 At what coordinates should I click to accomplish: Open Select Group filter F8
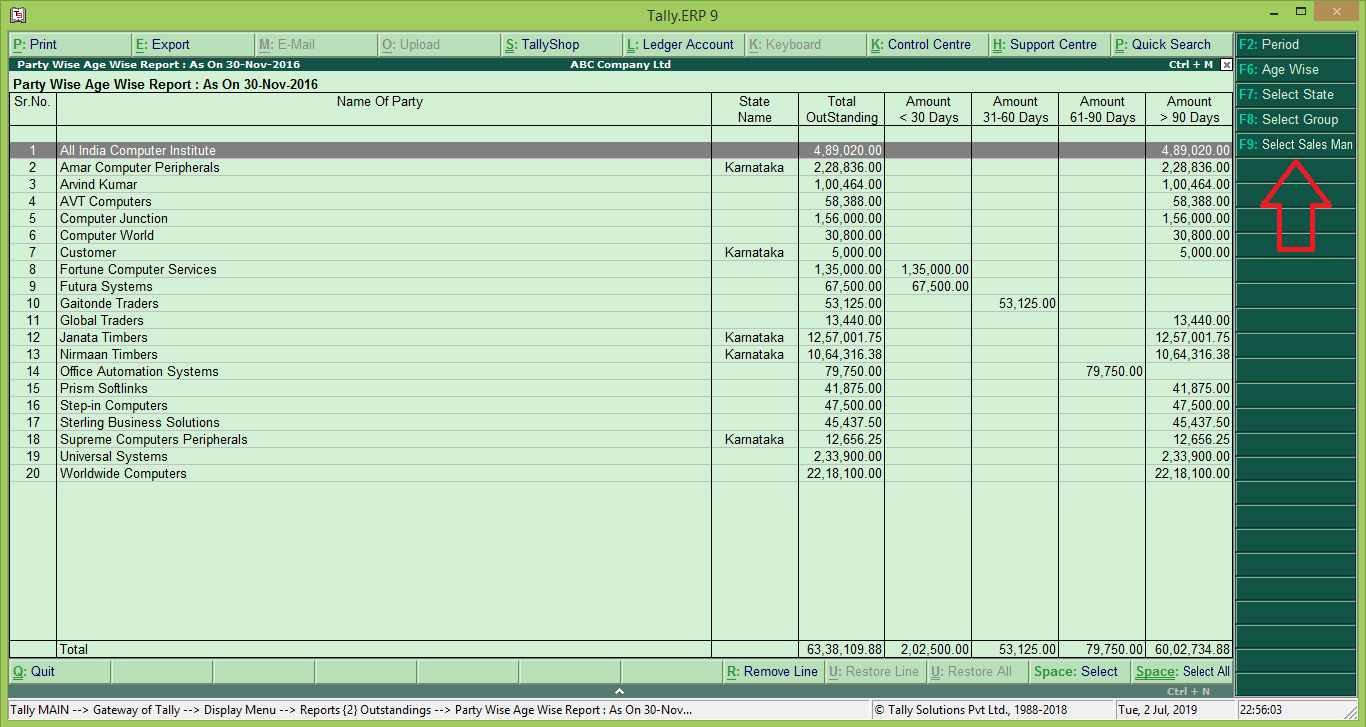click(1294, 119)
